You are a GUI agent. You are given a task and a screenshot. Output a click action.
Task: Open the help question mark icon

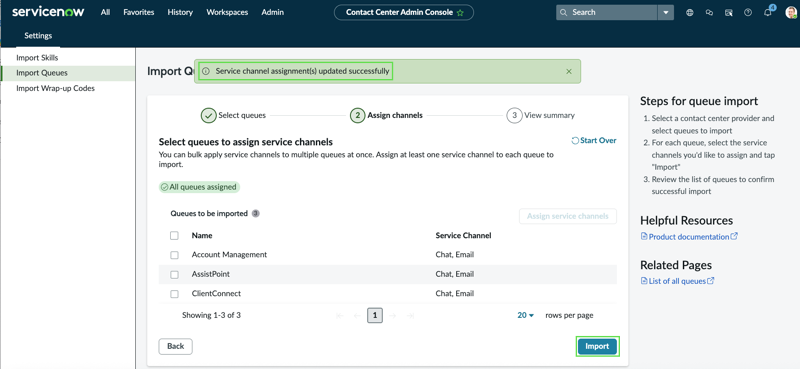[748, 13]
